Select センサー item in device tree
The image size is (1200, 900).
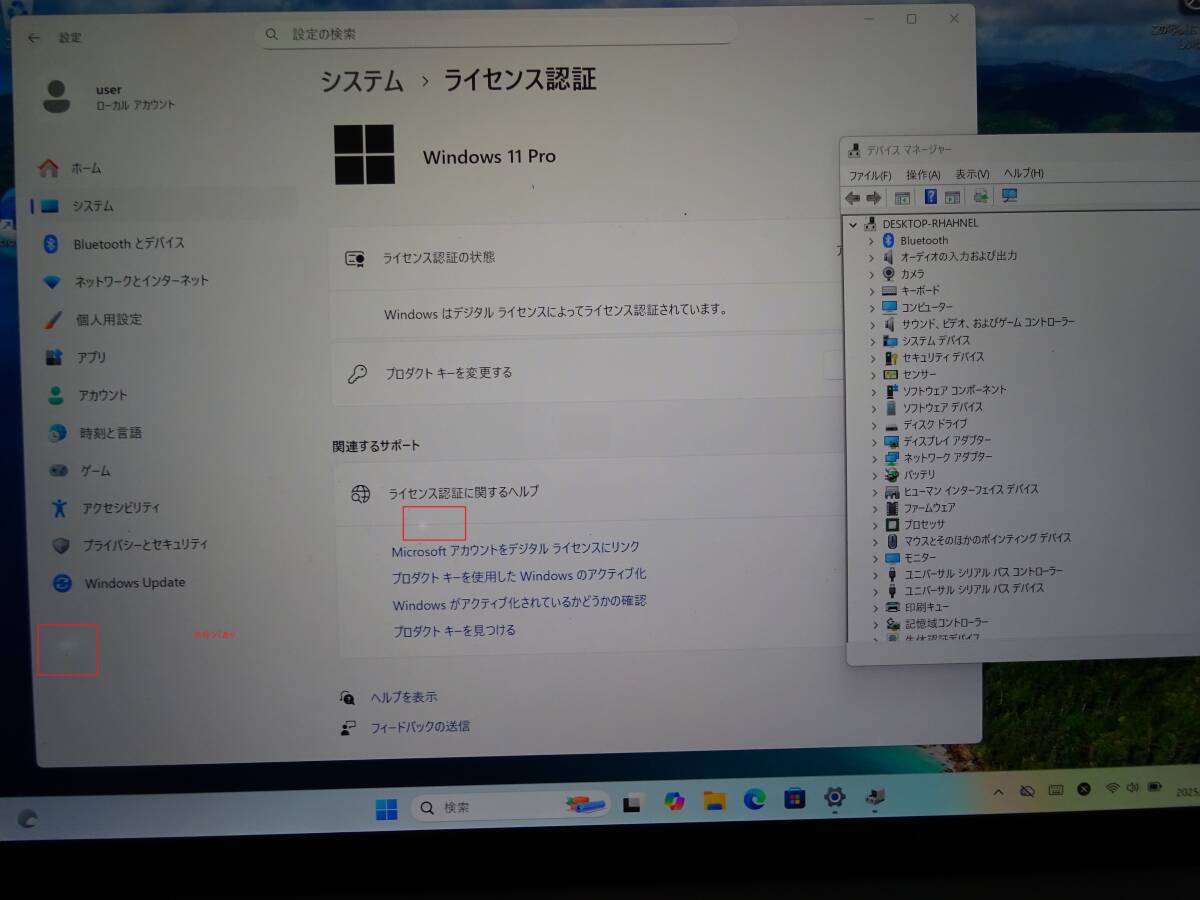click(x=920, y=374)
